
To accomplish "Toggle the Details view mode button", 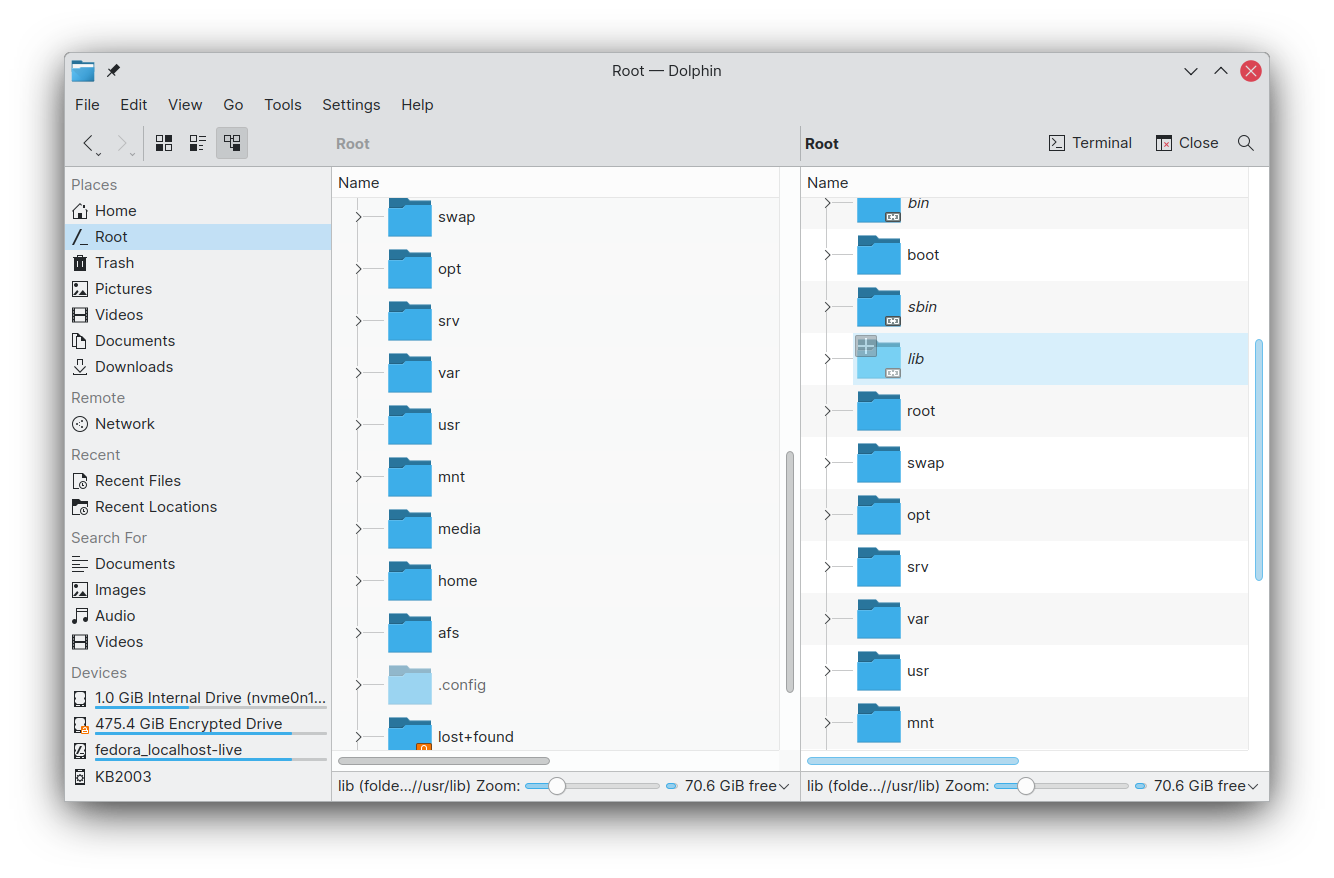I will (232, 143).
